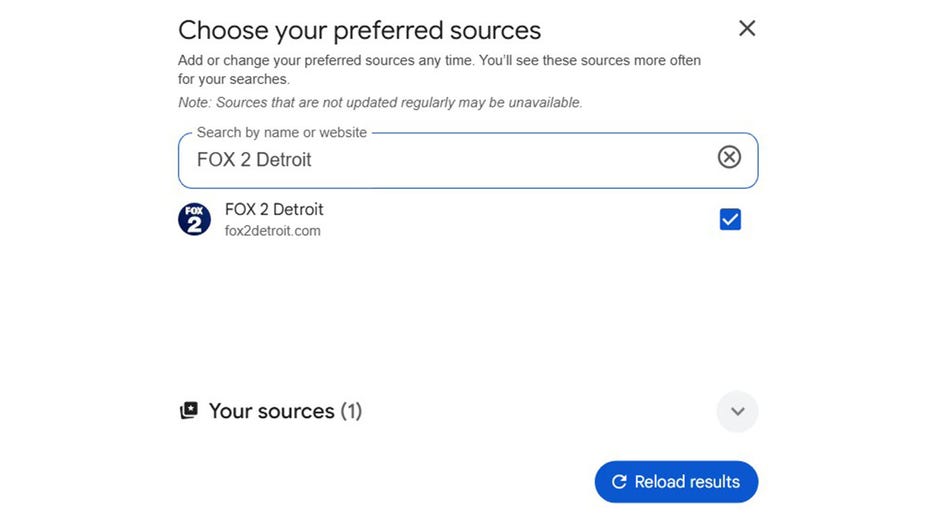Click the Your sources heading text

(x=271, y=411)
